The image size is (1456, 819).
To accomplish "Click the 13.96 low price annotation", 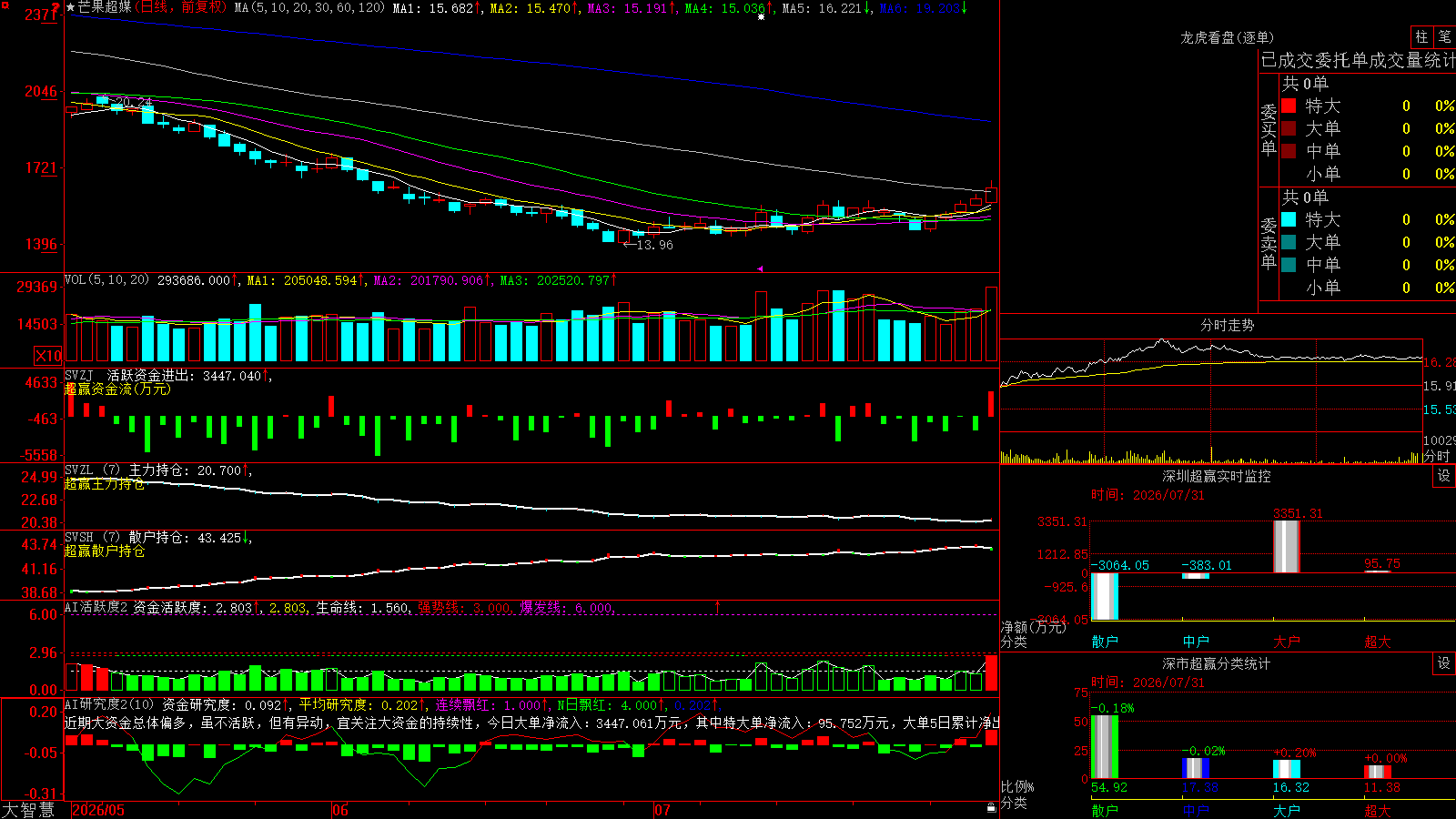I will [655, 245].
